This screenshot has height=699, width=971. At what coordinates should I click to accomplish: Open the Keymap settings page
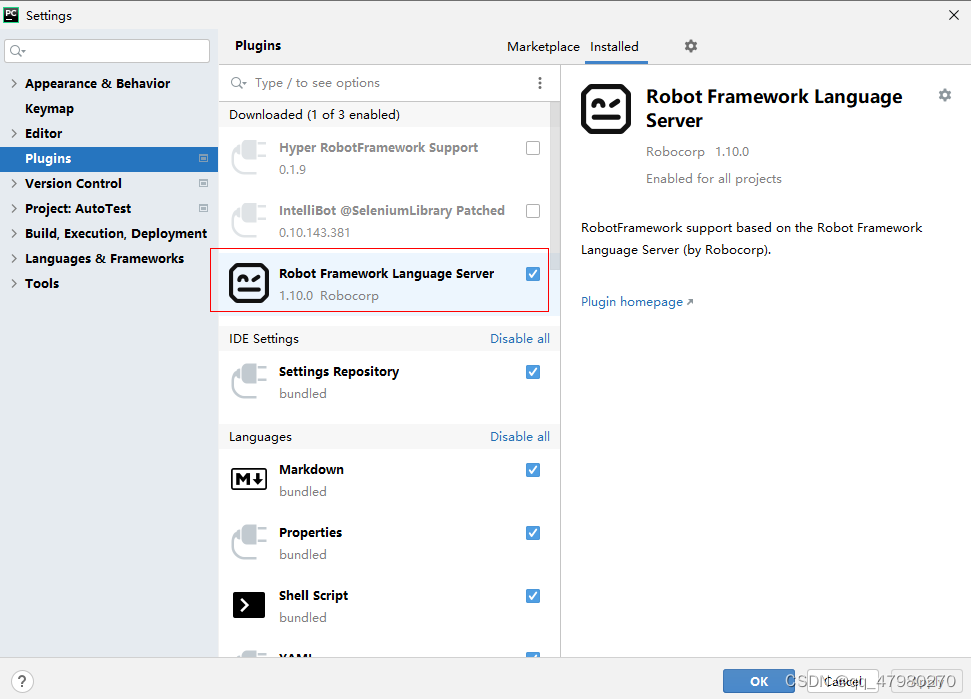tap(50, 108)
